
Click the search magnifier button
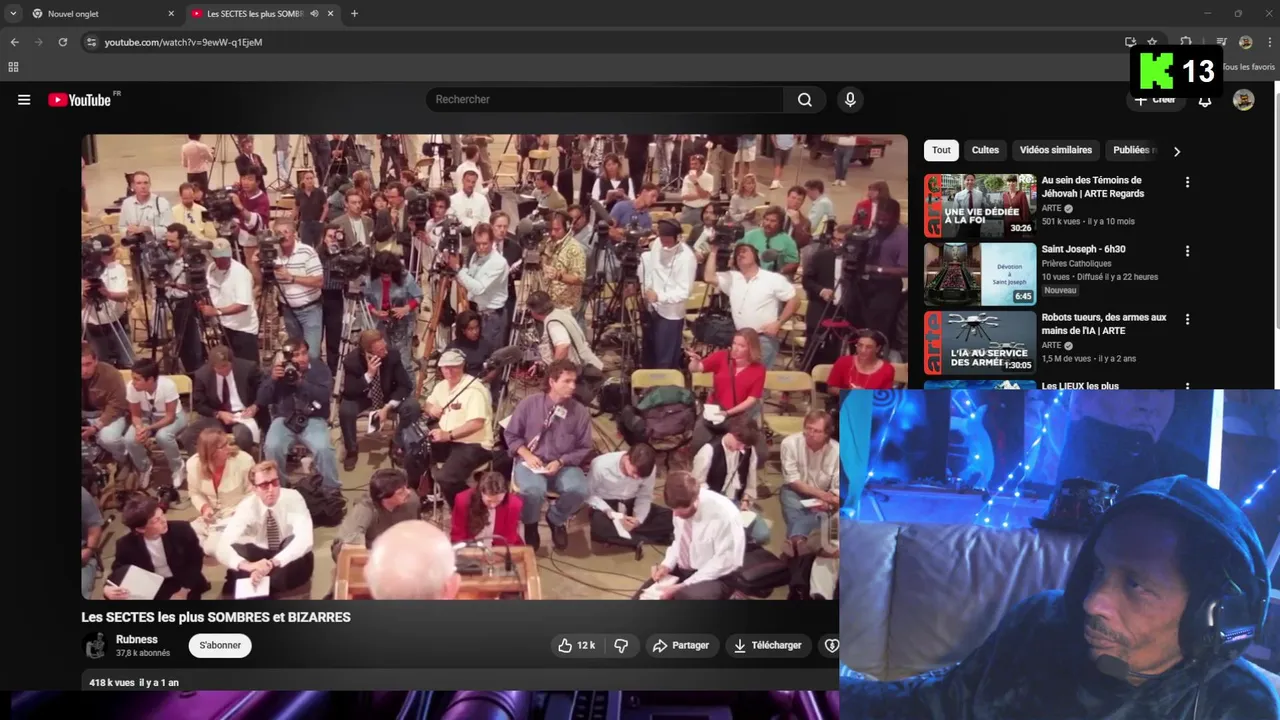(805, 100)
